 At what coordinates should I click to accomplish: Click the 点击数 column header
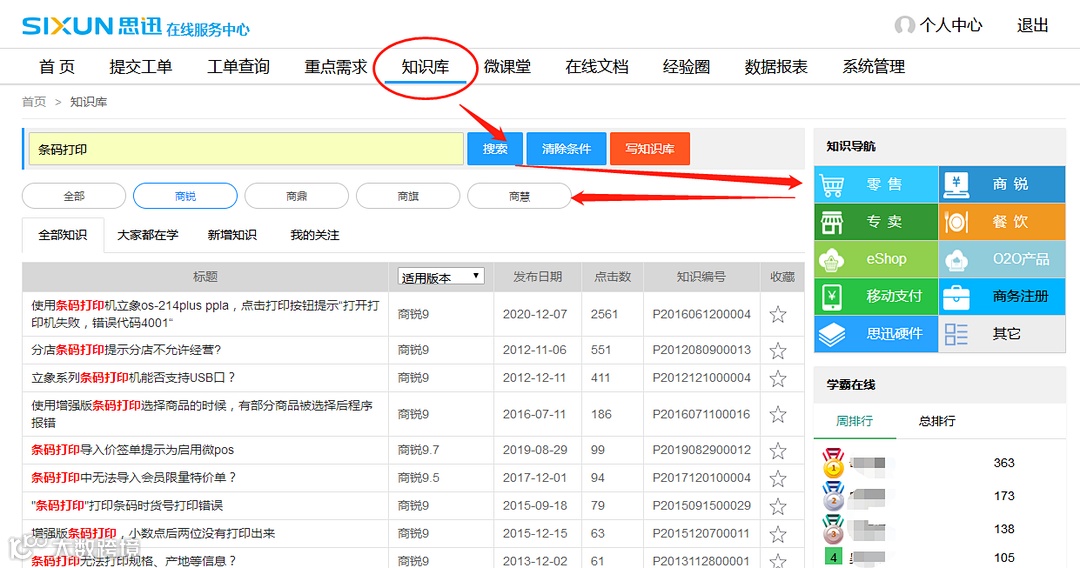pyautogui.click(x=612, y=277)
